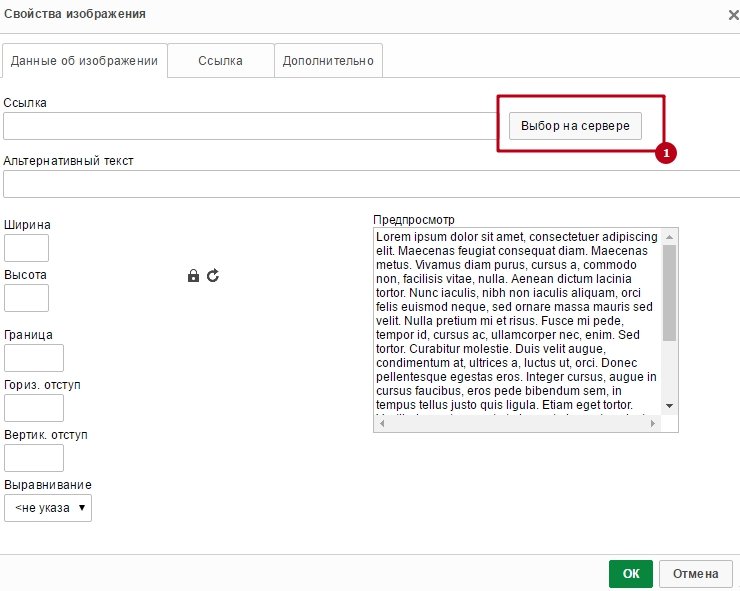Focus the Альтернативный текст field

[x=371, y=184]
